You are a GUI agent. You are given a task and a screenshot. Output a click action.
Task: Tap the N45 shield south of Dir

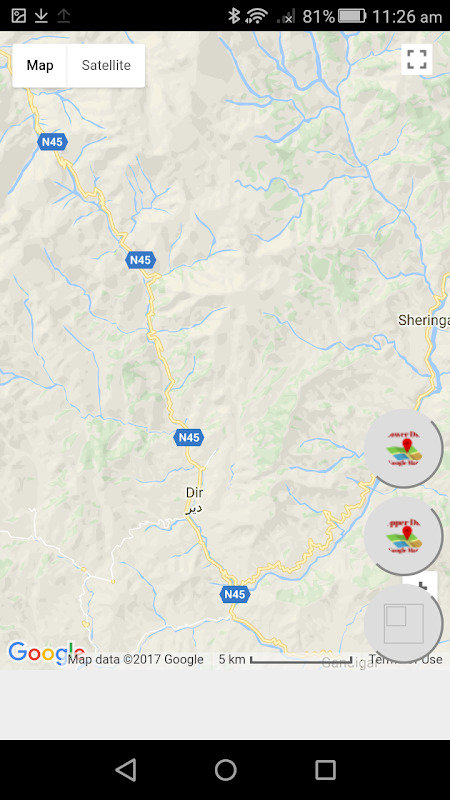(x=235, y=594)
